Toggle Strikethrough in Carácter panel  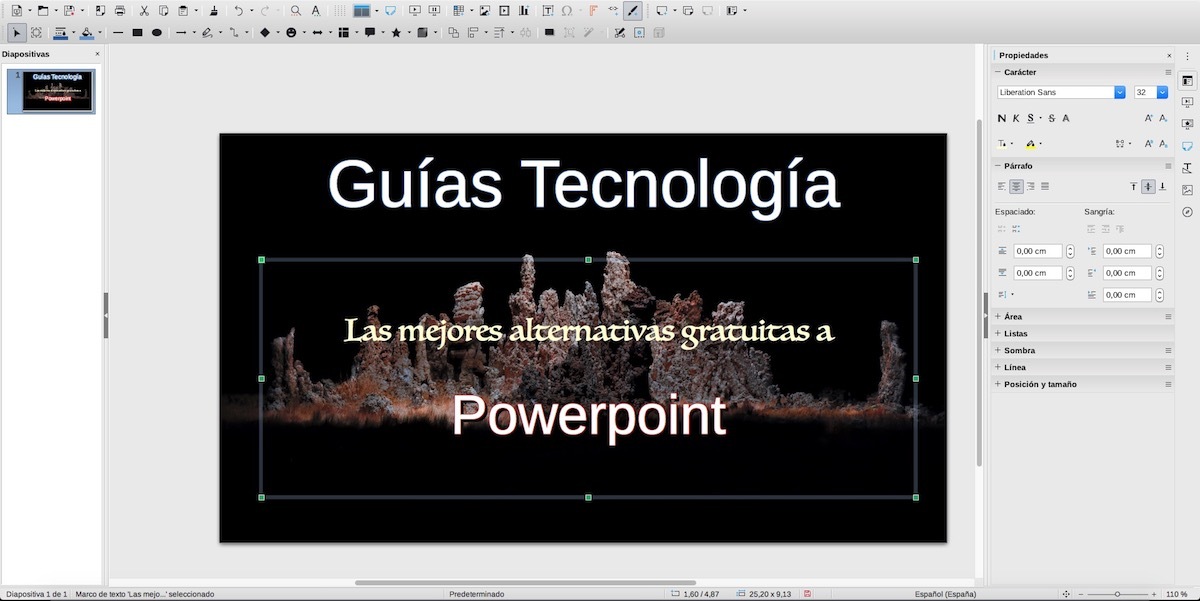point(1051,118)
